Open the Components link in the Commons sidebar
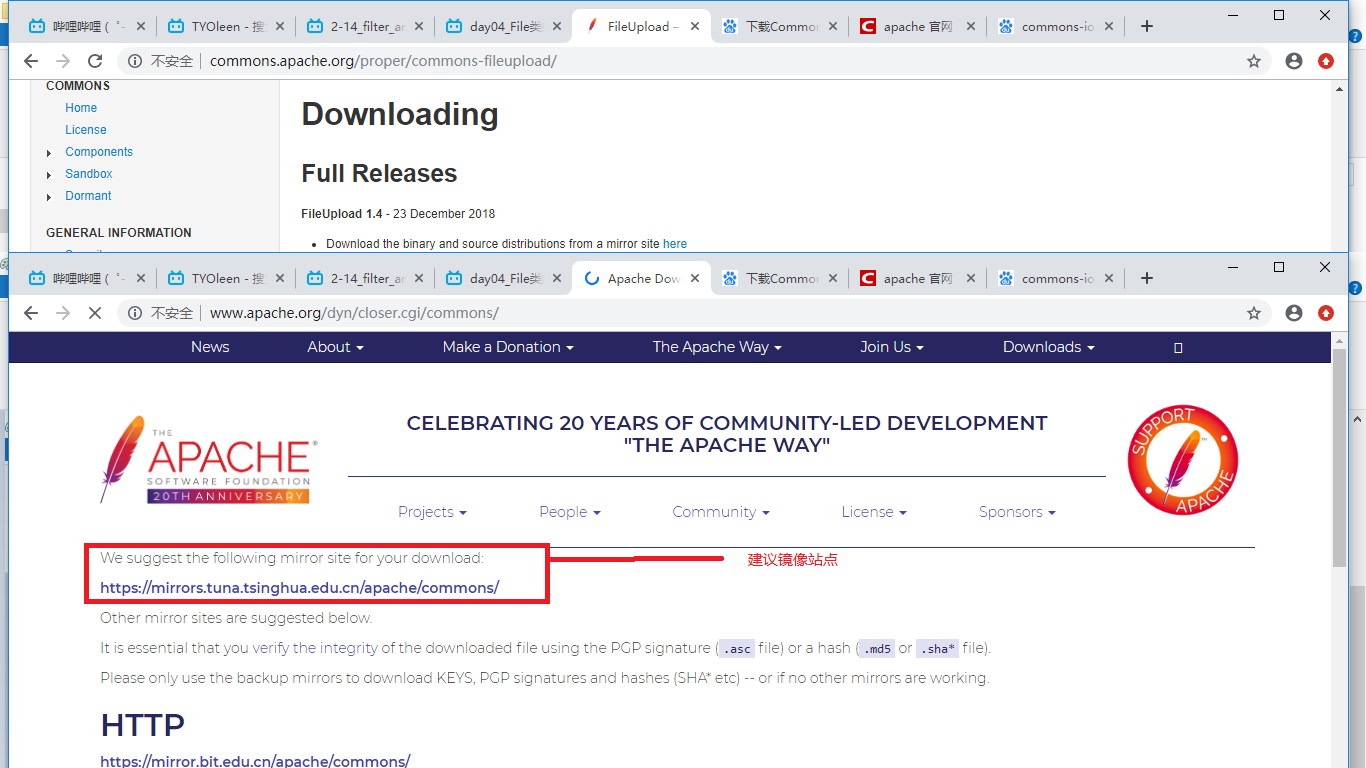 point(99,152)
